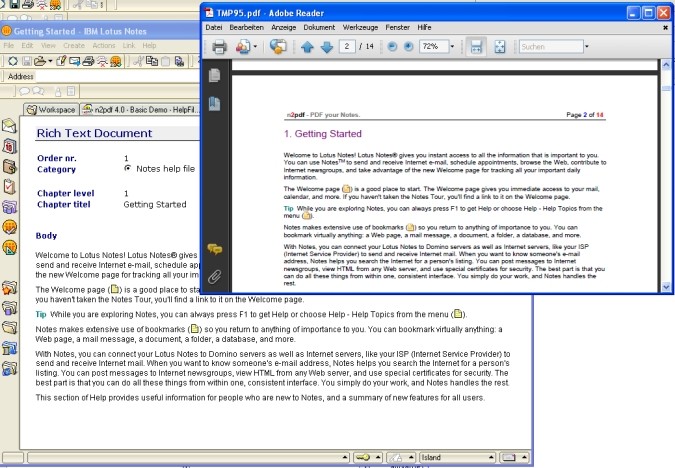Screen dimensions: 675x468
Task: Click the Tip label in Lotus Notes body
Action: tap(41, 314)
